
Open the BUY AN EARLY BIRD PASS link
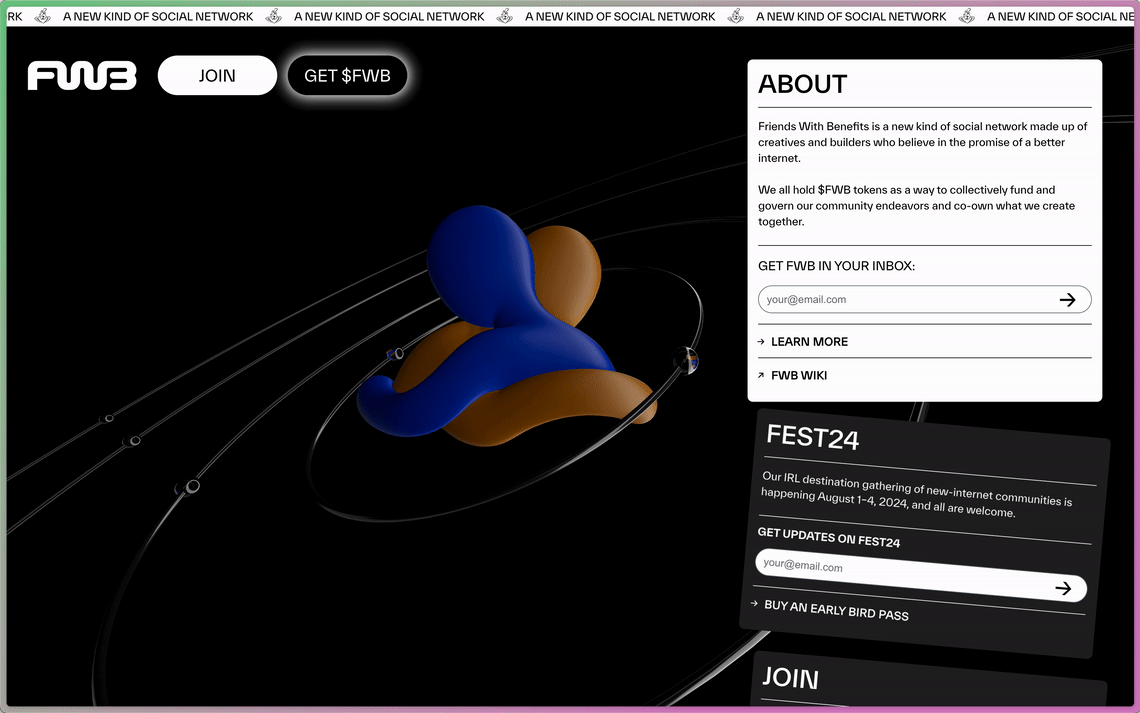click(836, 610)
